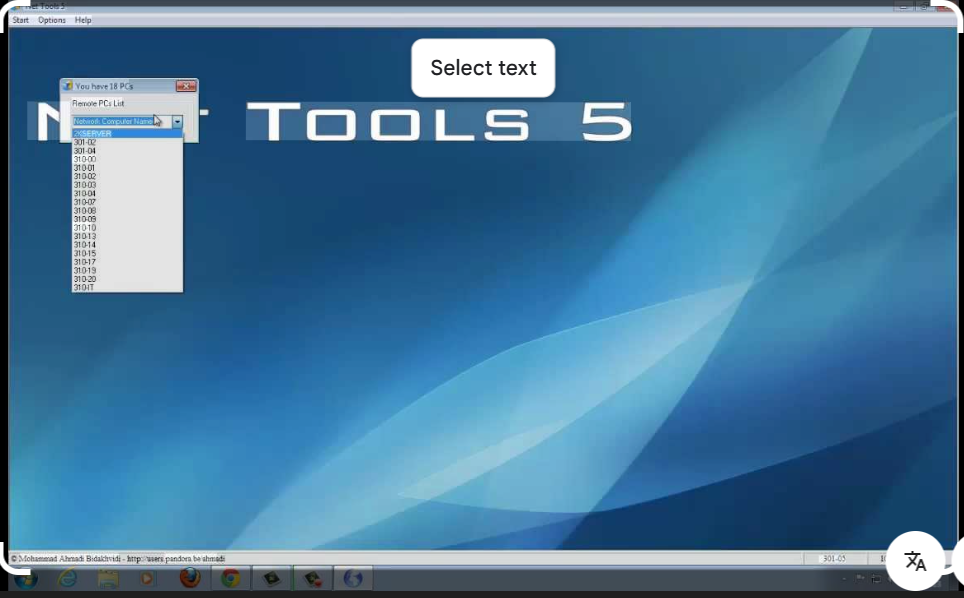
Task: Click the Select text button
Action: (483, 67)
